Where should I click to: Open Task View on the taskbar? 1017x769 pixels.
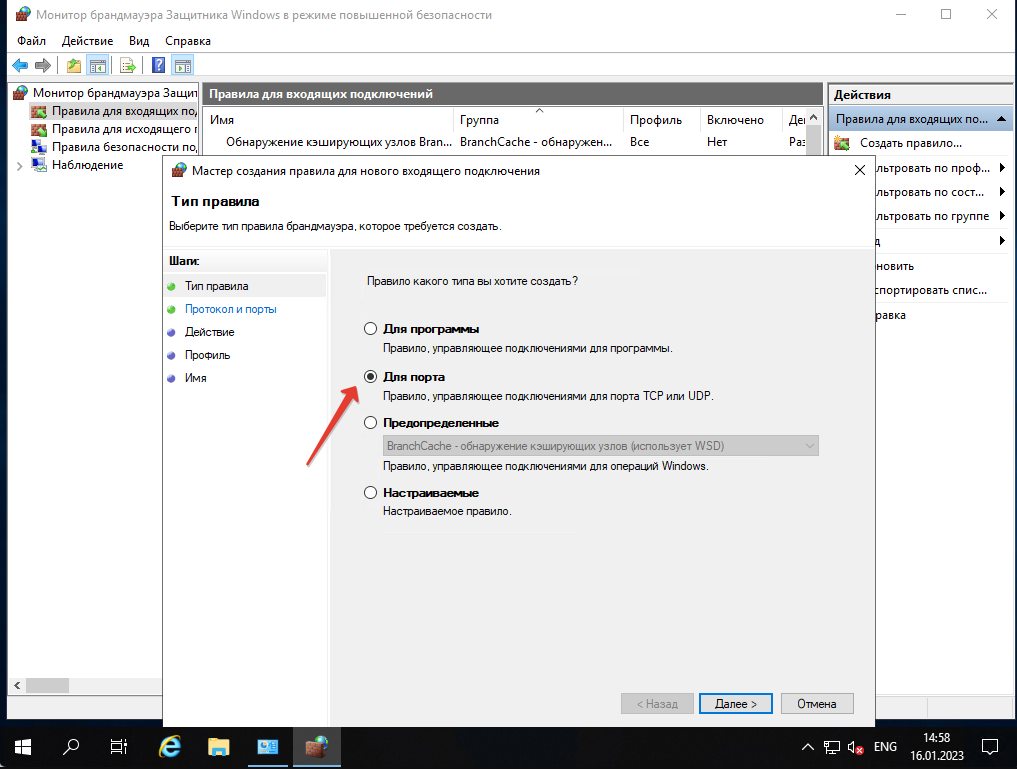point(119,748)
